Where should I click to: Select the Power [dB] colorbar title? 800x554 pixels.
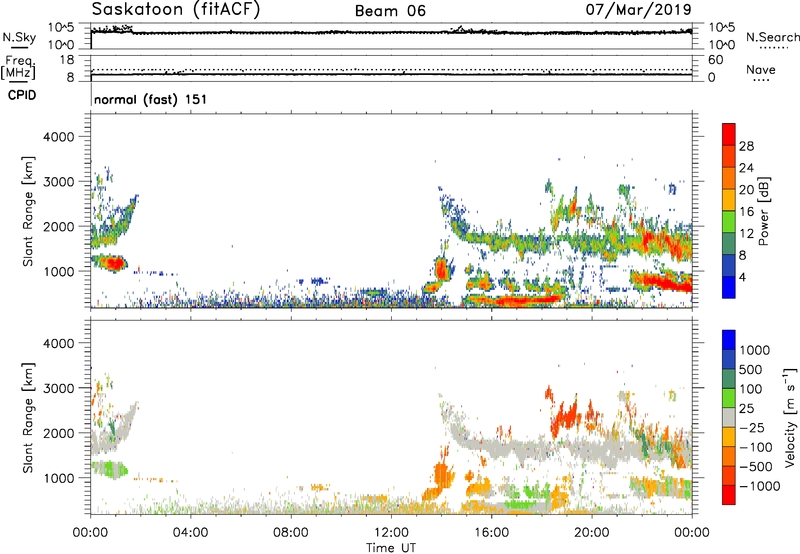(x=763, y=211)
